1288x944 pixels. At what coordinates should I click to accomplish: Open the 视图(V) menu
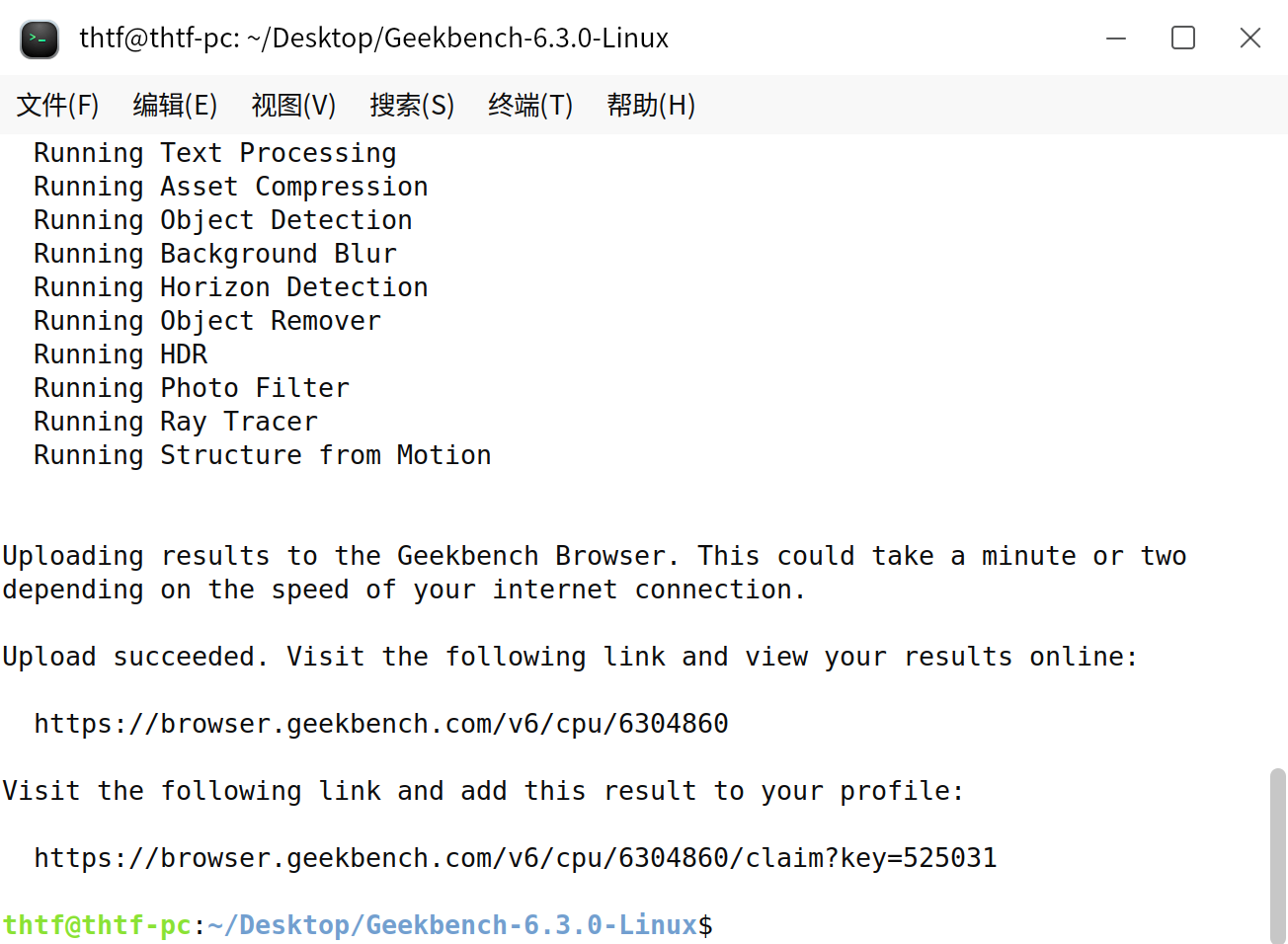293,105
